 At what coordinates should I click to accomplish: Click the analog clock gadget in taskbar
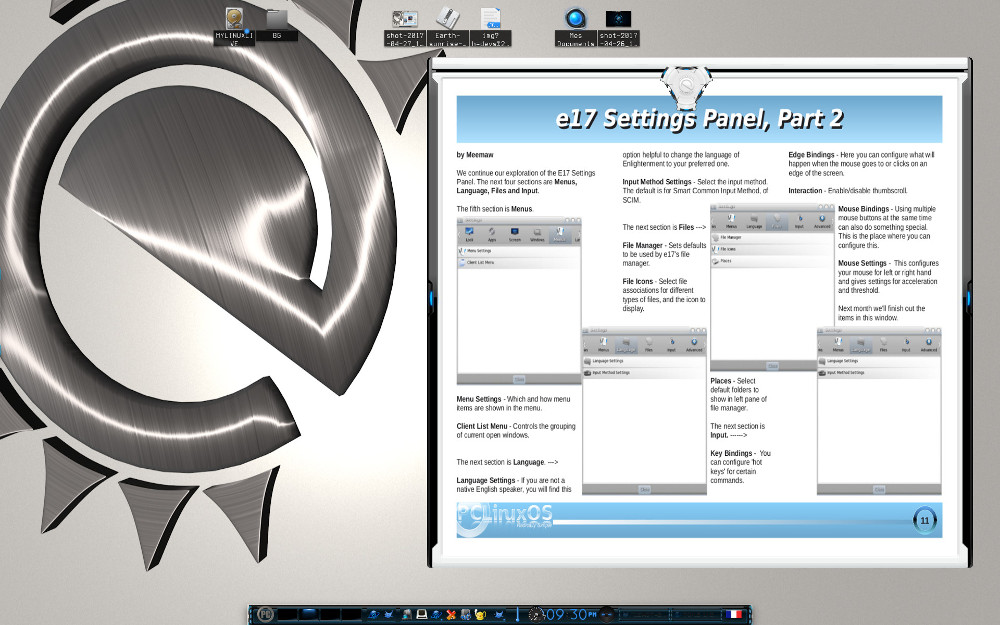point(536,614)
